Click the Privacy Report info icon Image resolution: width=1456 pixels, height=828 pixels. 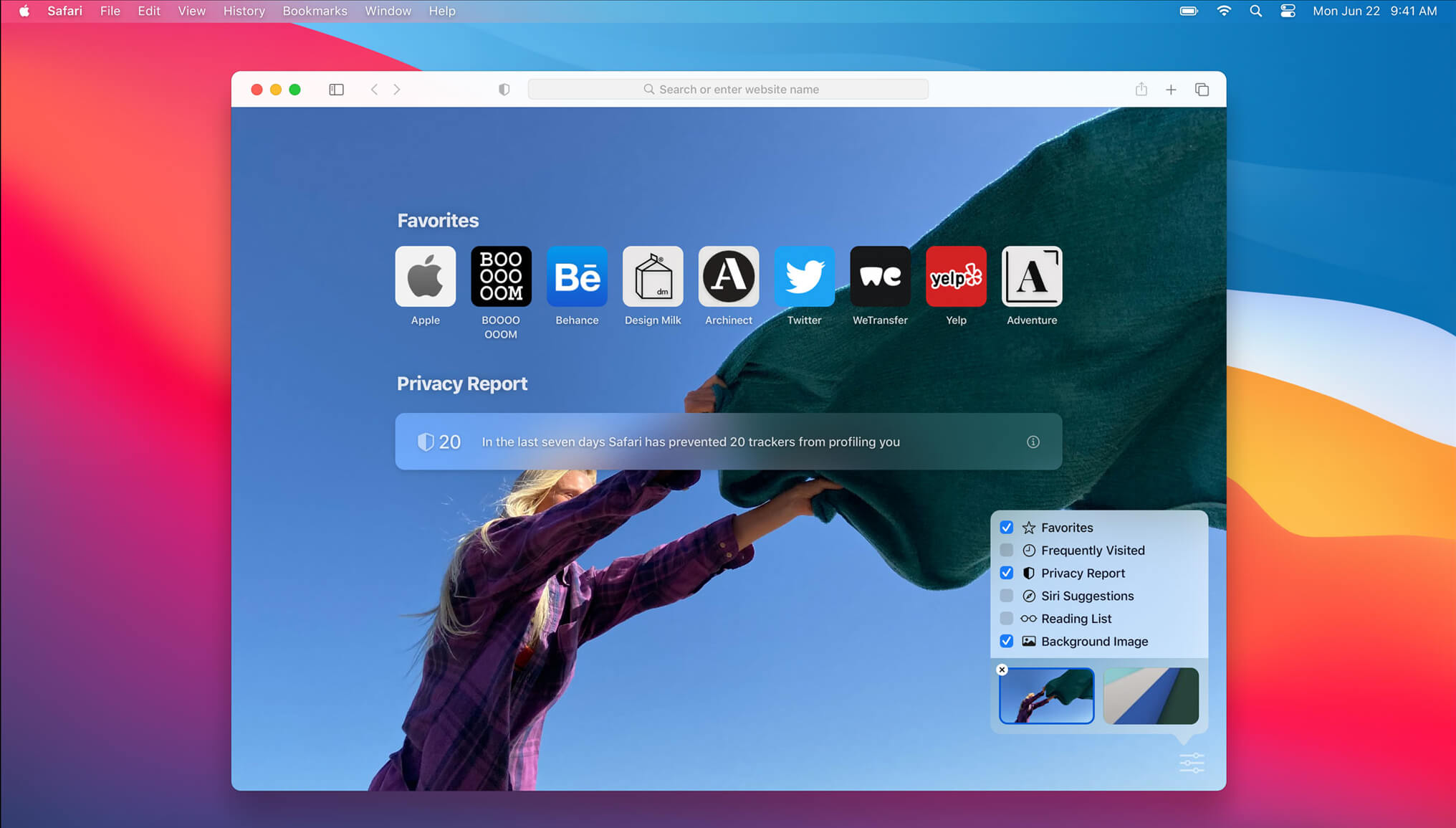click(x=1033, y=442)
